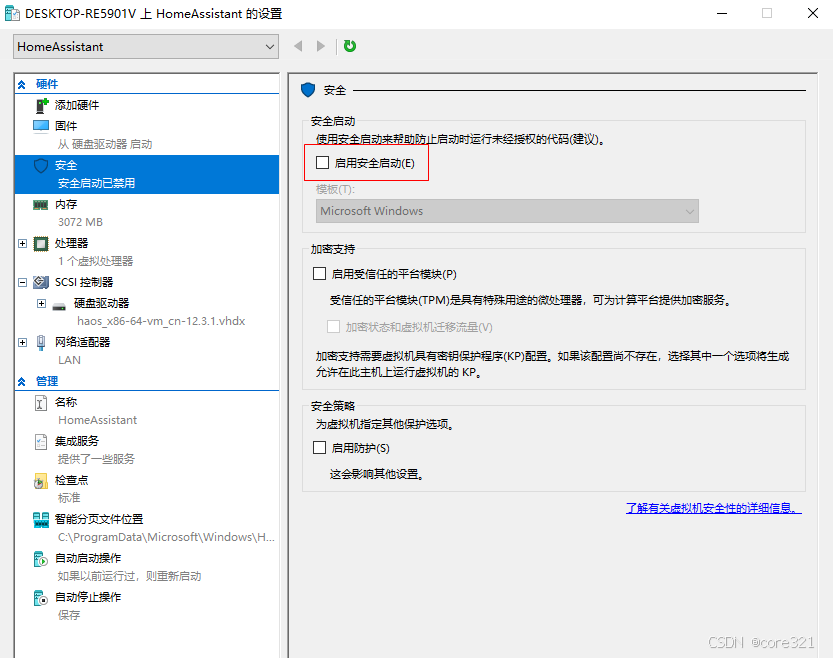Select the 处理器 settings item
The image size is (833, 658).
pyautogui.click(x=71, y=243)
